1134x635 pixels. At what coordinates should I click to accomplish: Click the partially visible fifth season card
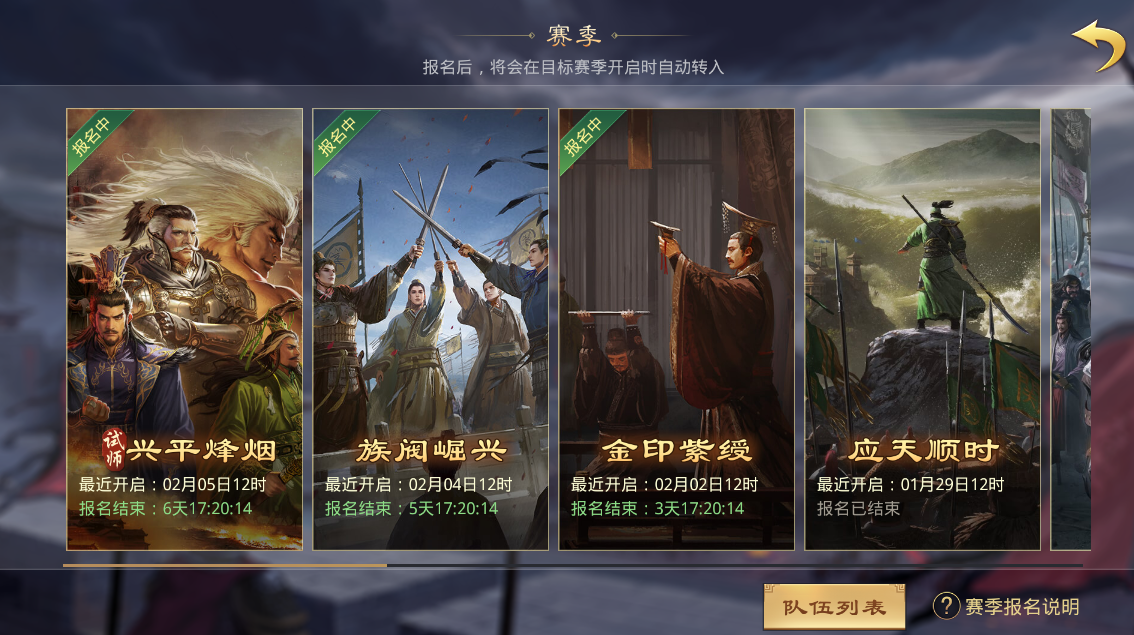pos(1070,329)
